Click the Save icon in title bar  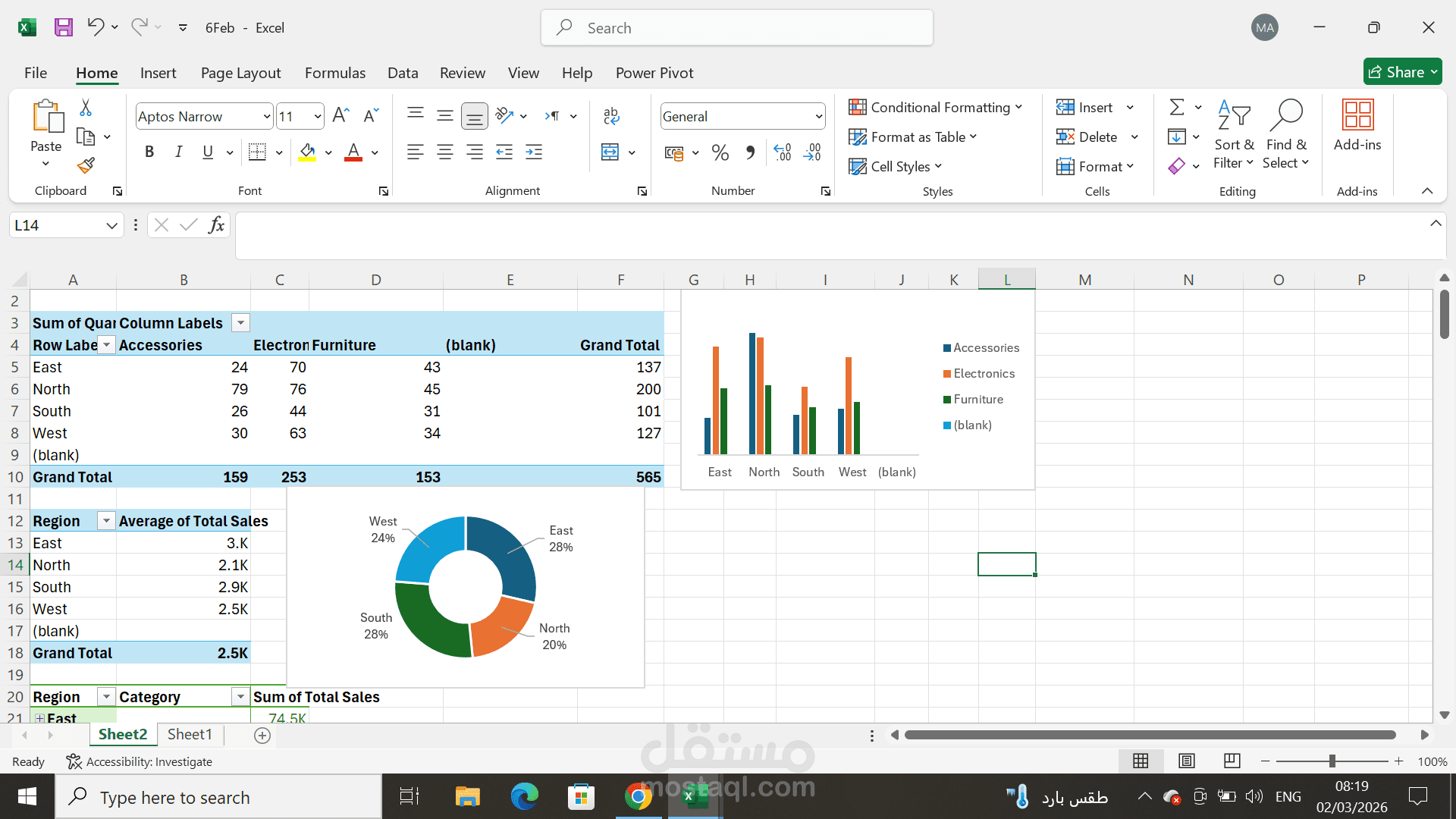click(64, 28)
